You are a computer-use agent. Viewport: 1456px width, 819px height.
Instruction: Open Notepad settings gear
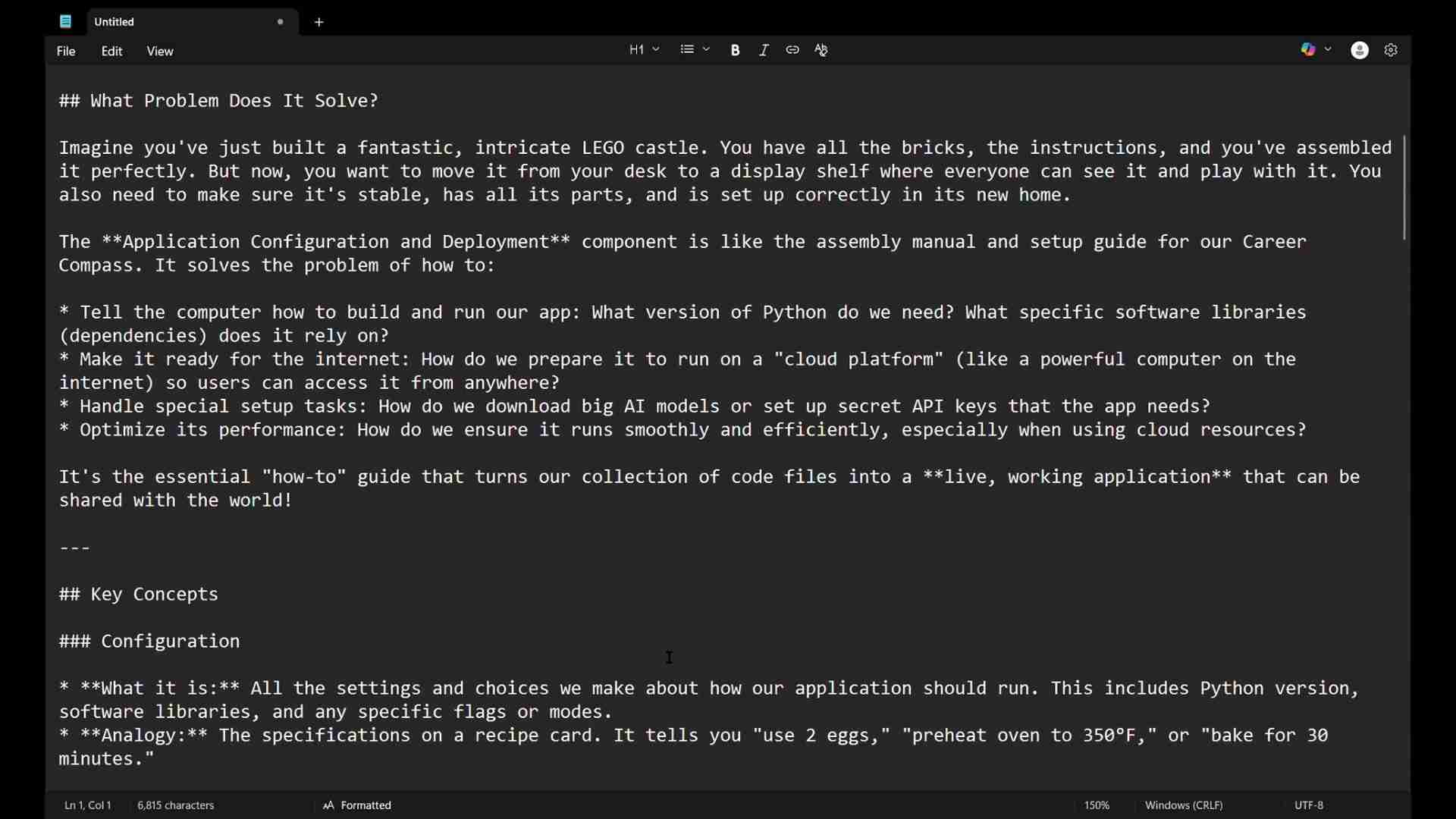click(1392, 50)
